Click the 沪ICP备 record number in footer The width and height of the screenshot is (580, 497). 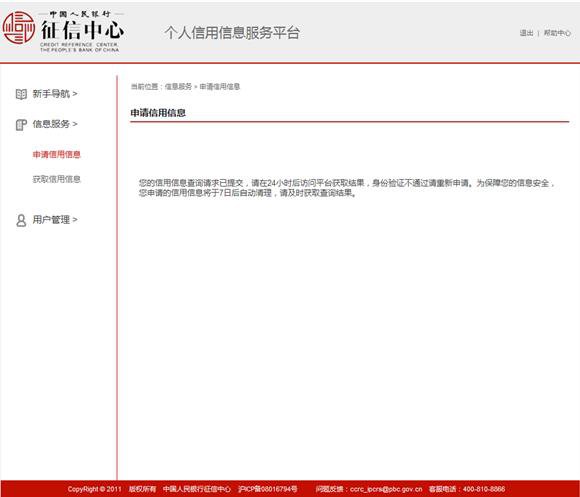[x=268, y=489]
